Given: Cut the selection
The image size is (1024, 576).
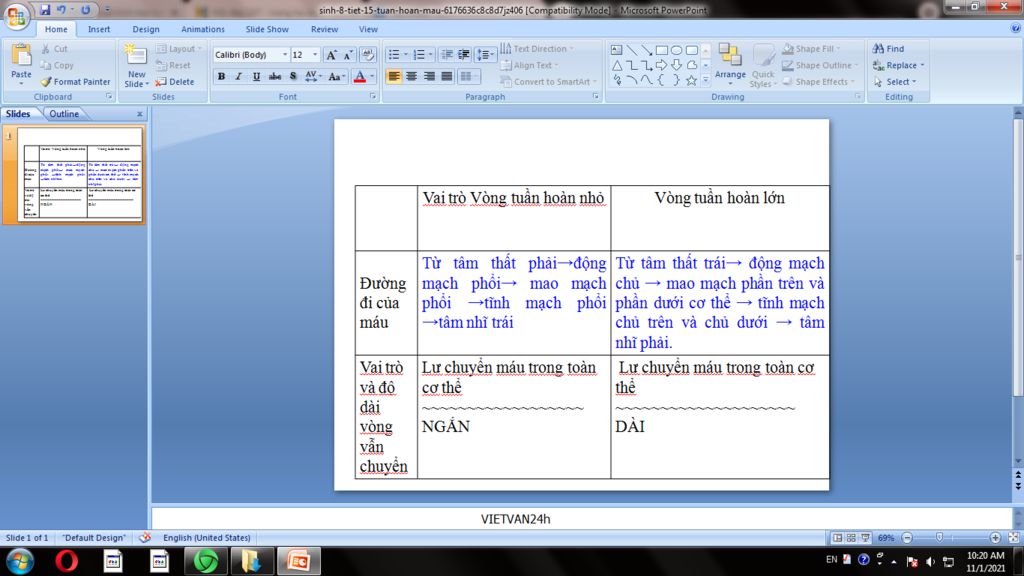Looking at the screenshot, I should 55,49.
